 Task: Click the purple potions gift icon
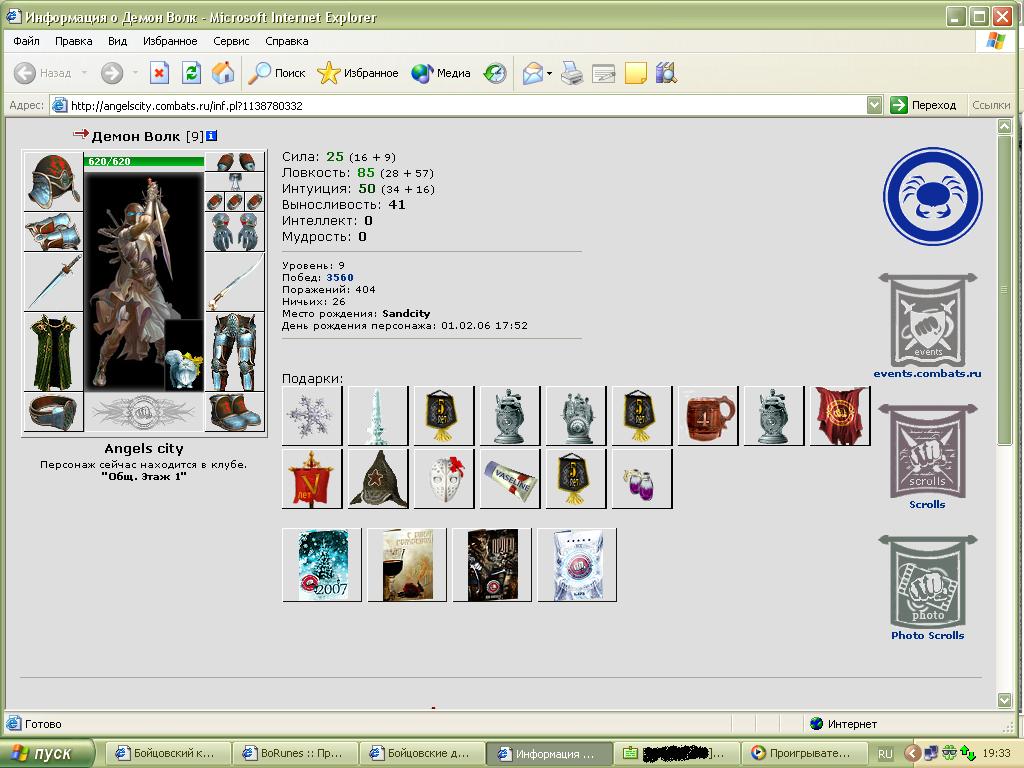[641, 479]
